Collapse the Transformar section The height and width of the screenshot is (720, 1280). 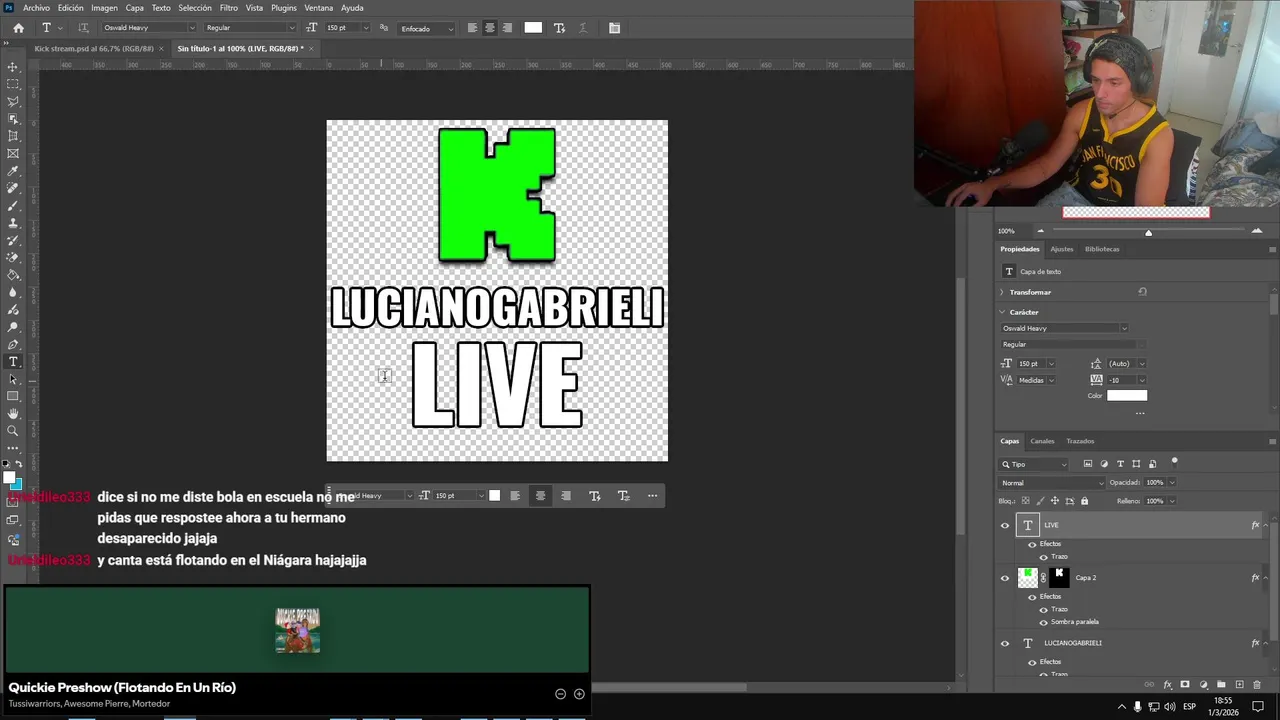coord(1002,292)
